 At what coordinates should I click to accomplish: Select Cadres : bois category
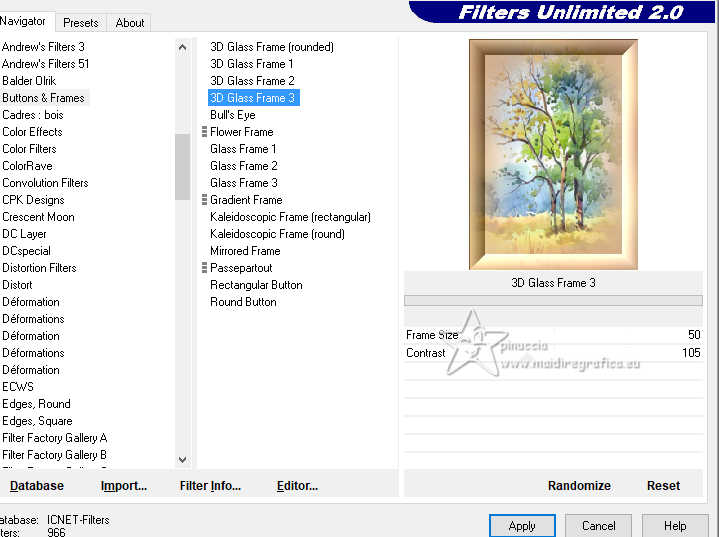(33, 115)
